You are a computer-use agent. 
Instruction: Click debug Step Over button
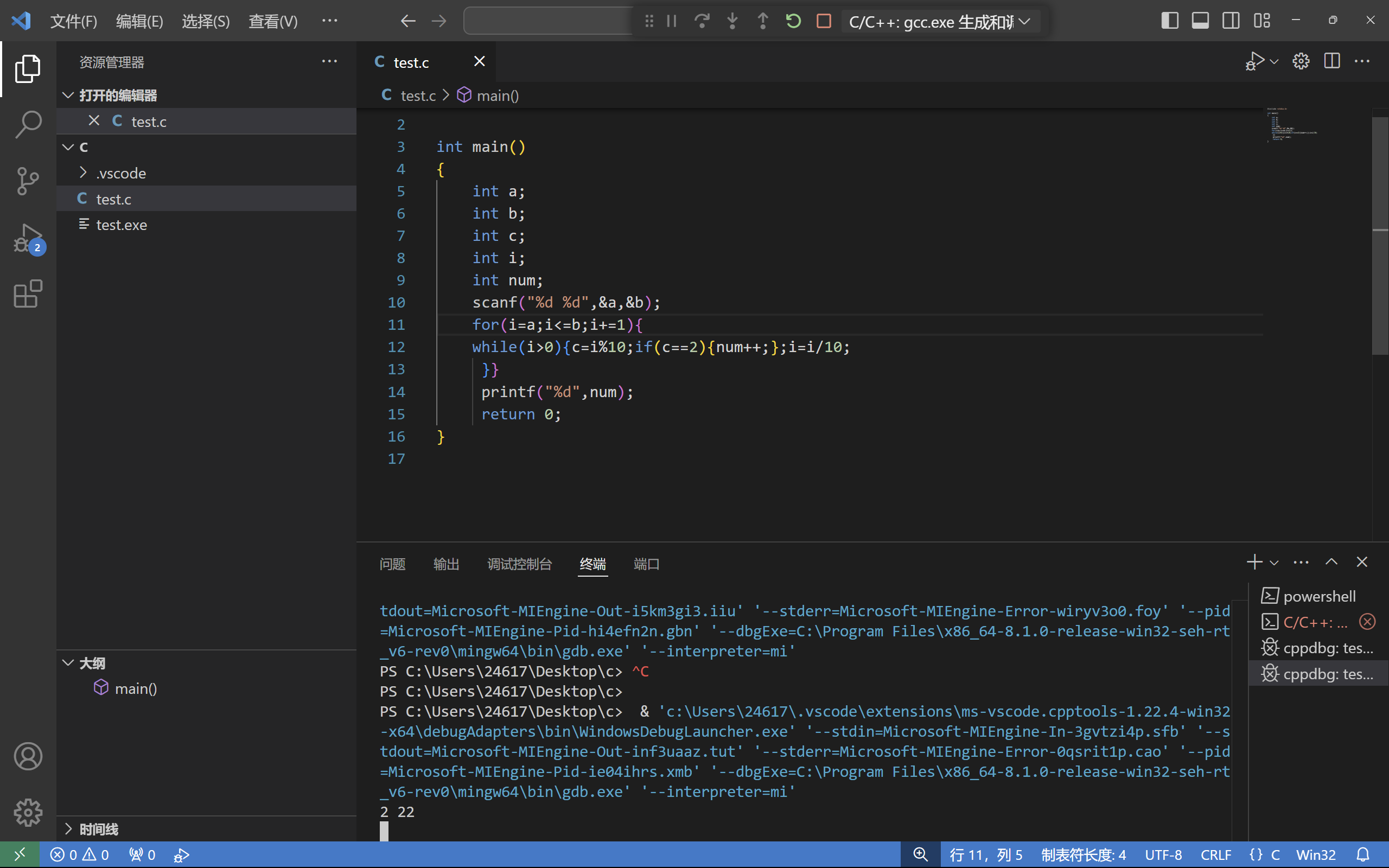click(x=702, y=21)
